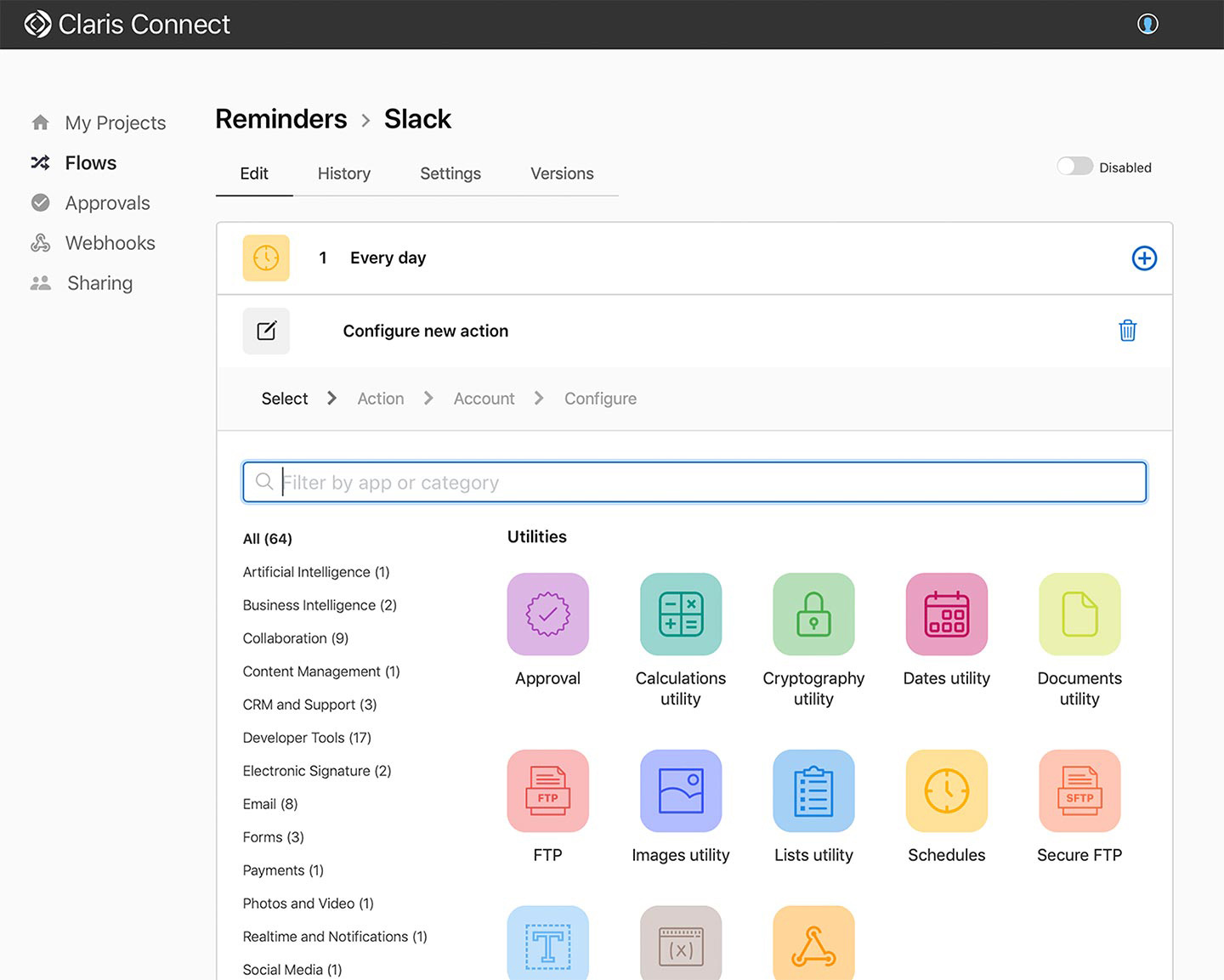The width and height of the screenshot is (1224, 980).
Task: Click the Sharing people icon
Action: pos(40,283)
